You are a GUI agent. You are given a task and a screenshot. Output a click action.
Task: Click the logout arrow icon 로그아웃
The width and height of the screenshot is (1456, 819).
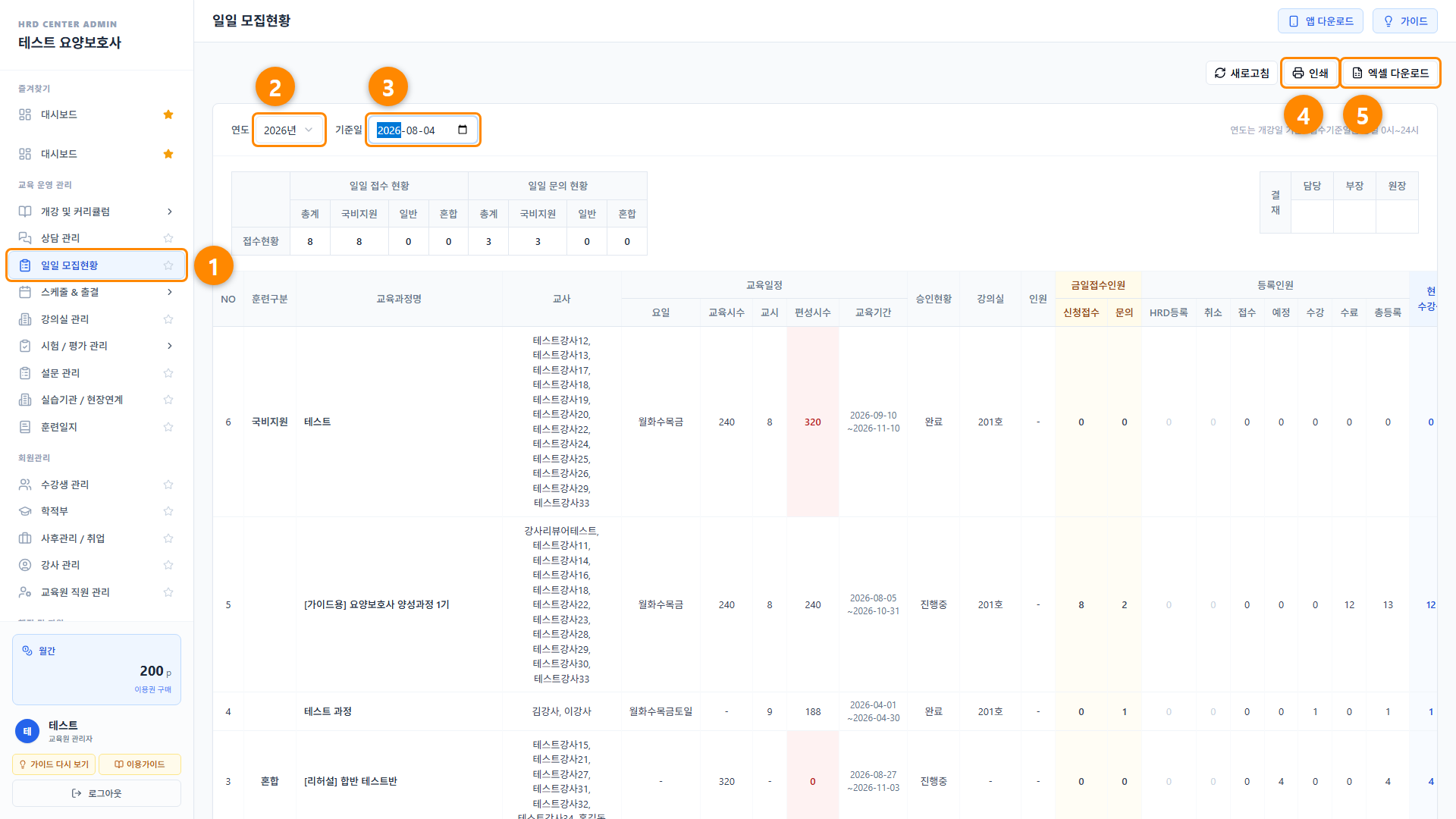(x=77, y=793)
